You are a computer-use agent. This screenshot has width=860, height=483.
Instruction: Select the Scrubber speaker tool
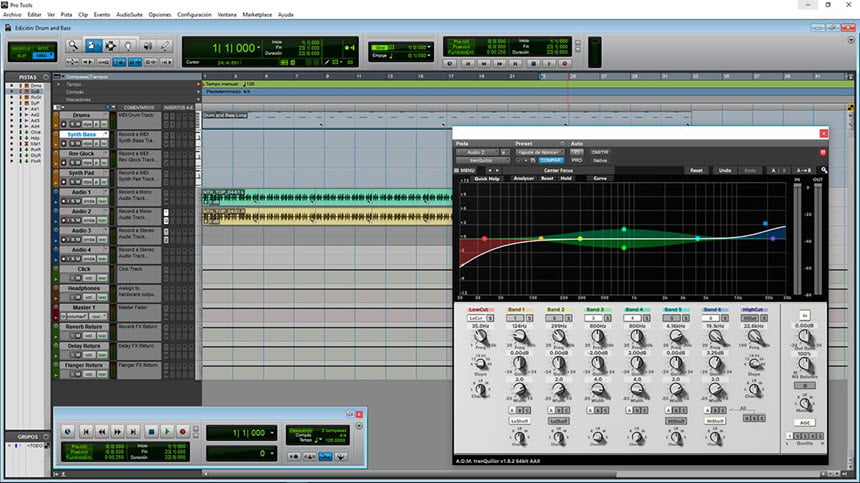point(147,46)
